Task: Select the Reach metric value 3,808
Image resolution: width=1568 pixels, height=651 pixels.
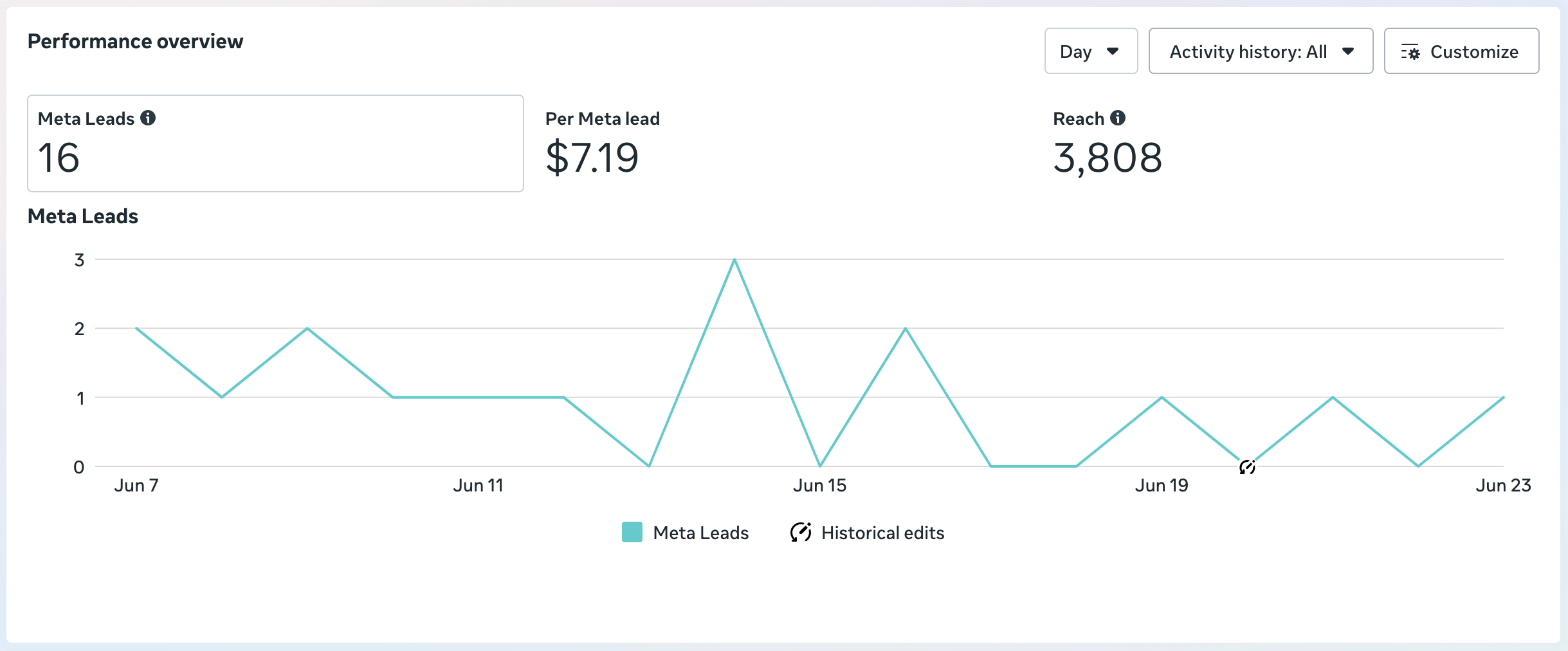Action: tap(1108, 158)
